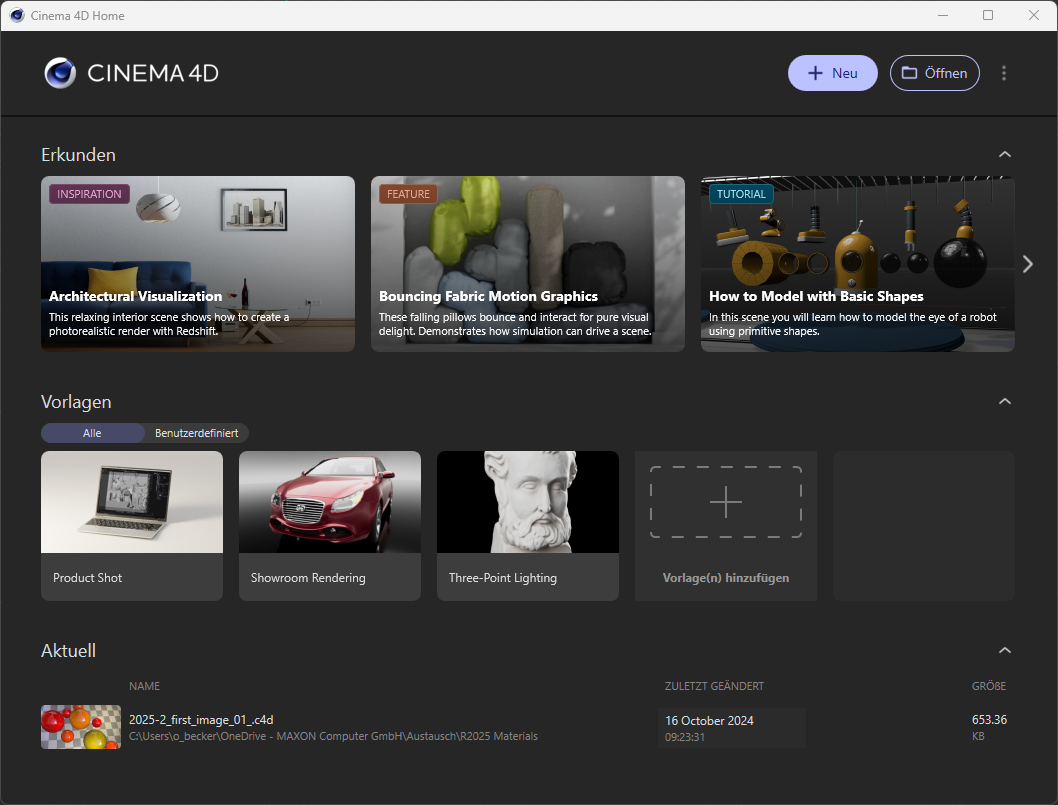
Task: Click the Cinema 4D logo icon
Action: click(61, 73)
